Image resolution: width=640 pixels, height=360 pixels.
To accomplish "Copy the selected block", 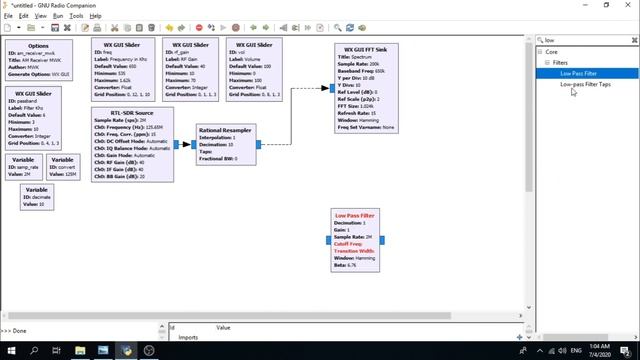I will click(127, 28).
